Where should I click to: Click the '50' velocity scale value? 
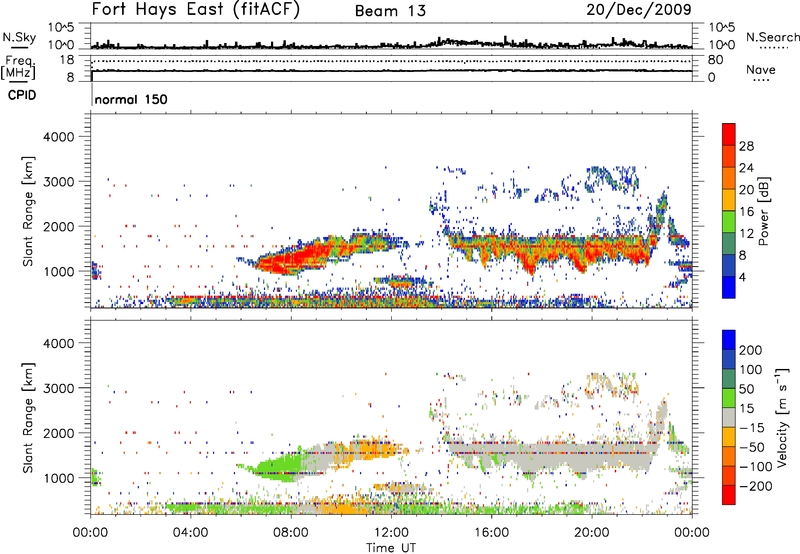click(746, 389)
